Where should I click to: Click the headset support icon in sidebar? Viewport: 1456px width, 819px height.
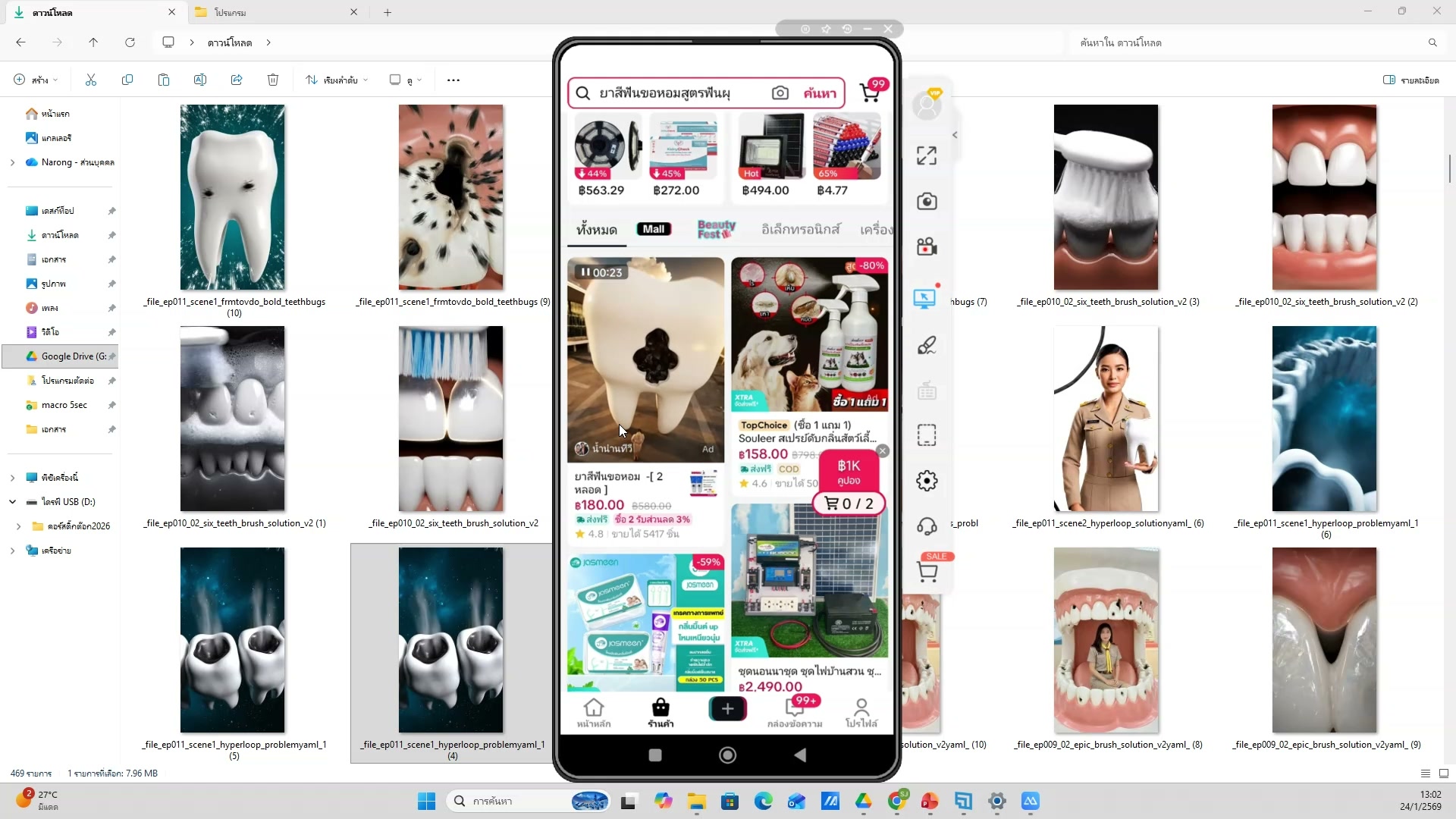point(926,526)
